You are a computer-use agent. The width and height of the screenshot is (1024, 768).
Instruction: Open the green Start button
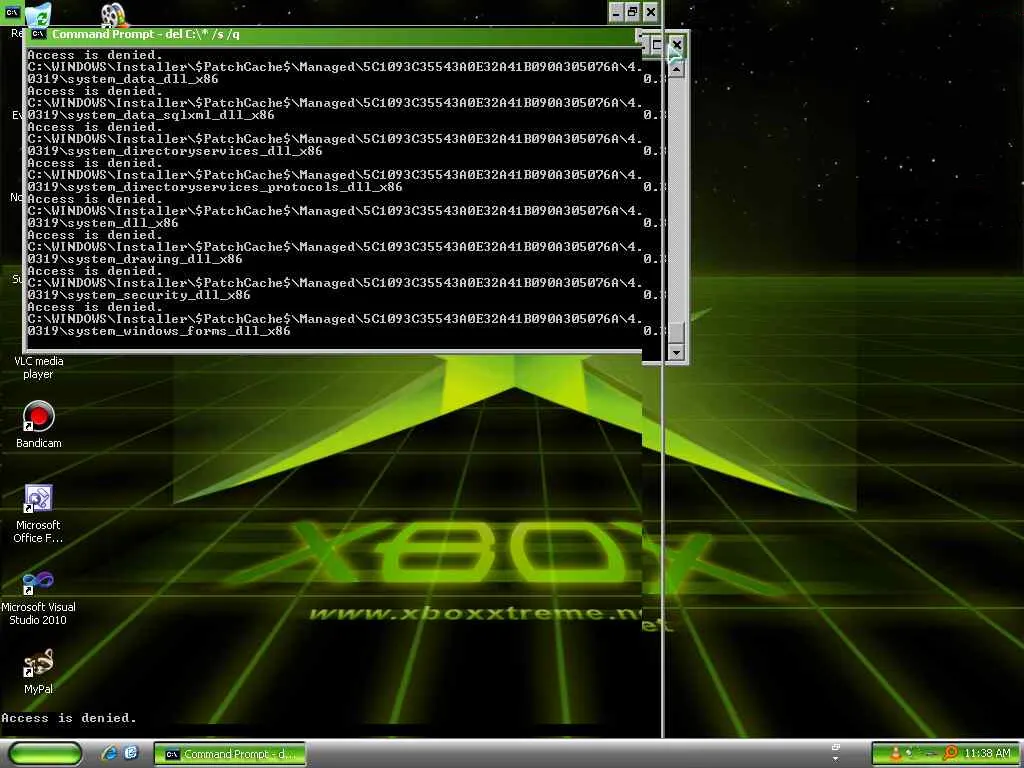[x=45, y=754]
